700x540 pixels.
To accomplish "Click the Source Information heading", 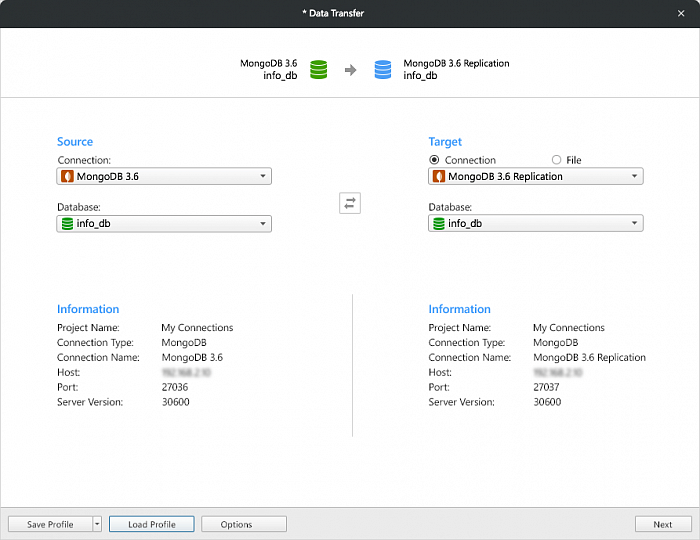I will coord(88,309).
